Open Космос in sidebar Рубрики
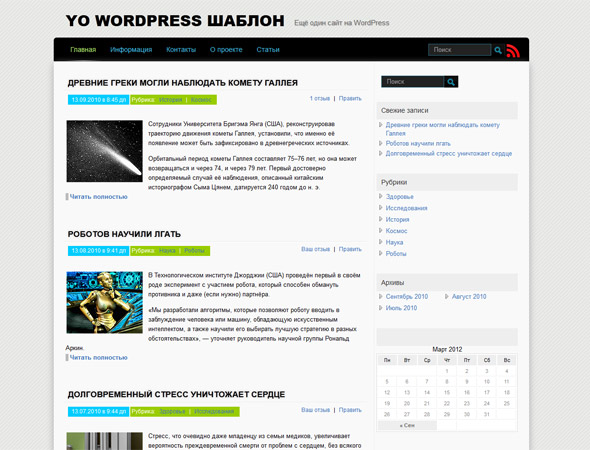The height and width of the screenshot is (450, 590). coord(396,231)
